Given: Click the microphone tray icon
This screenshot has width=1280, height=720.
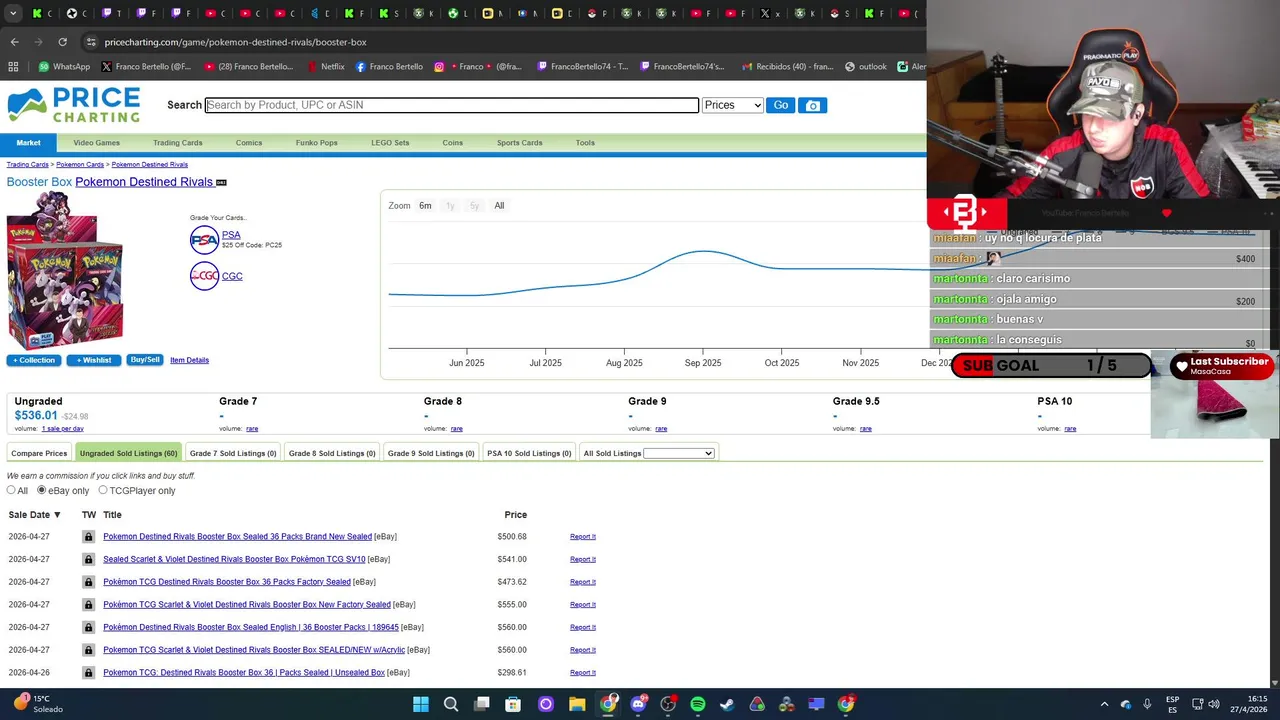Looking at the screenshot, I should [1147, 704].
